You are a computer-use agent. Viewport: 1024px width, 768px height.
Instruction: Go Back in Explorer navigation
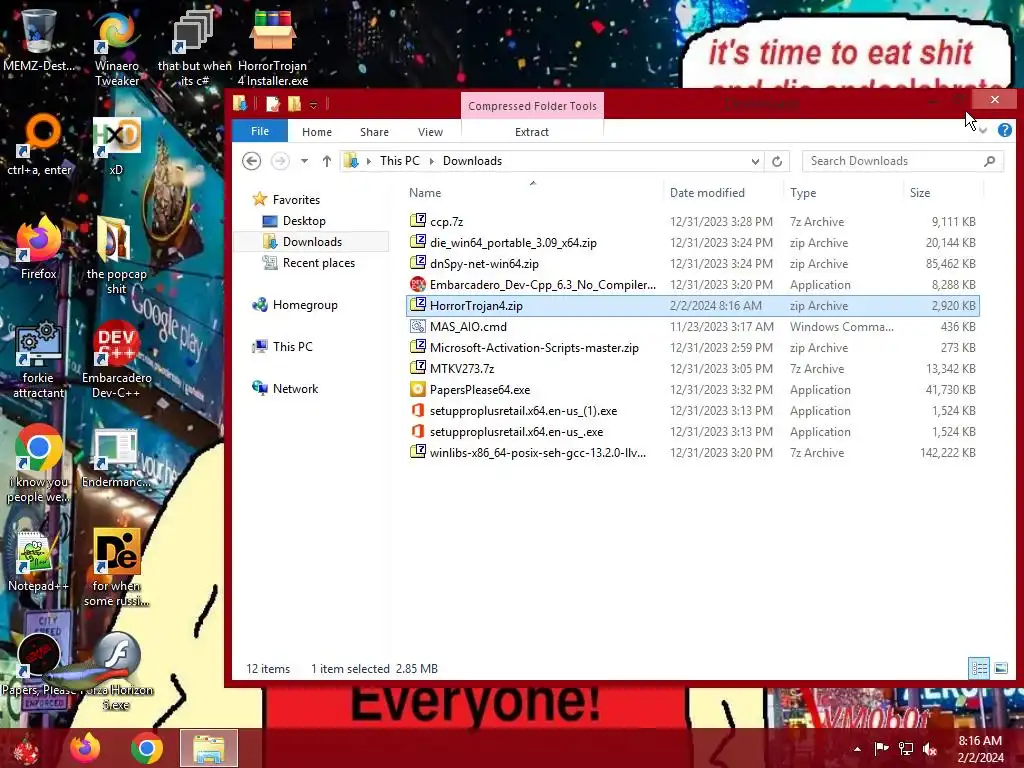pos(251,161)
